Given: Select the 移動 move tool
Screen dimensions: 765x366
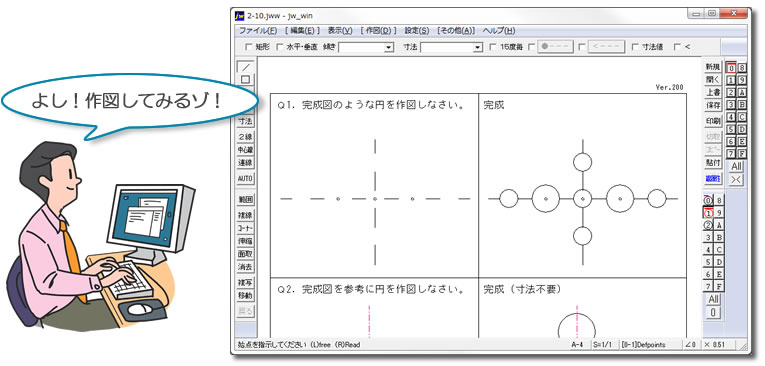Looking at the screenshot, I should [x=245, y=295].
